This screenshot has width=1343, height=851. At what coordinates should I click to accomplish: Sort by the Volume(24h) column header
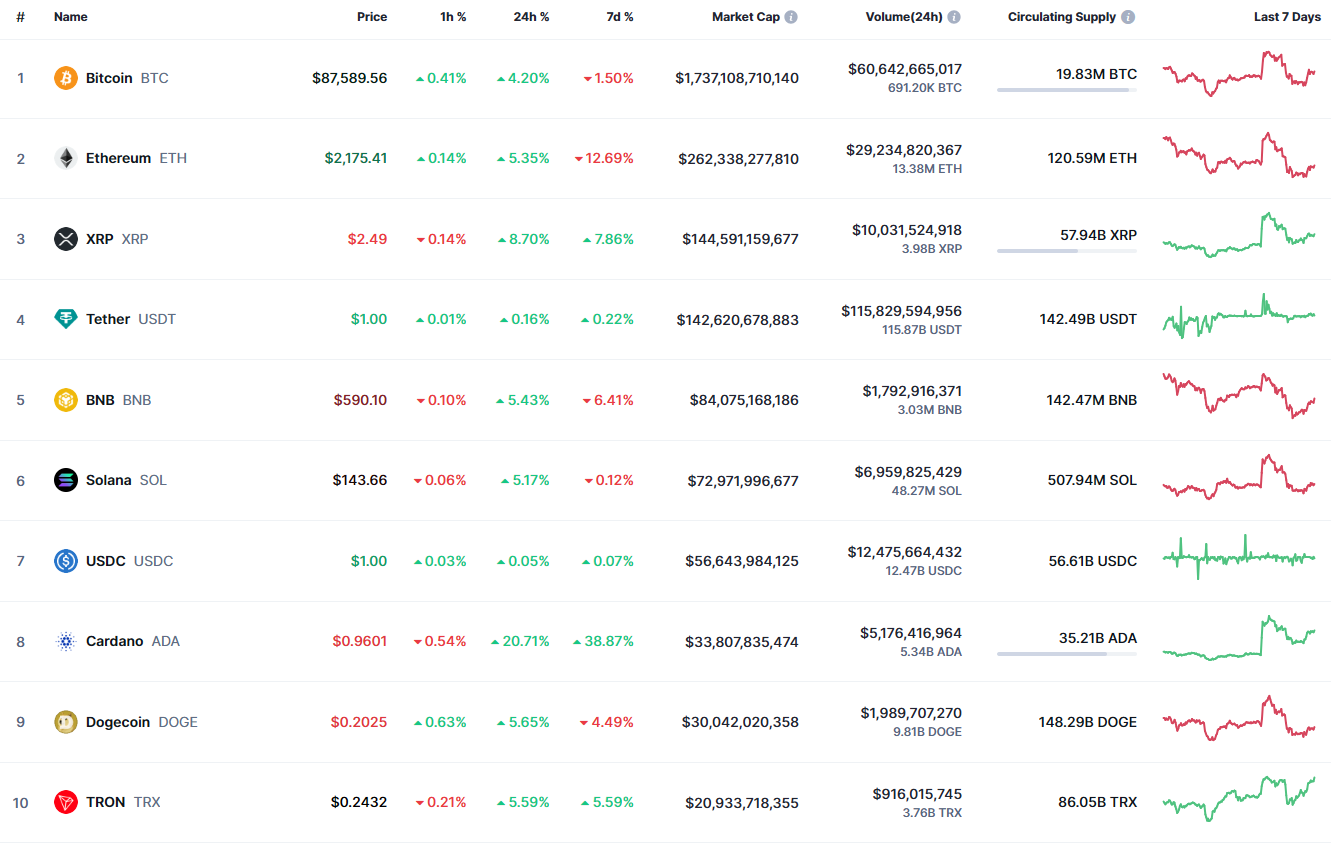coord(904,17)
